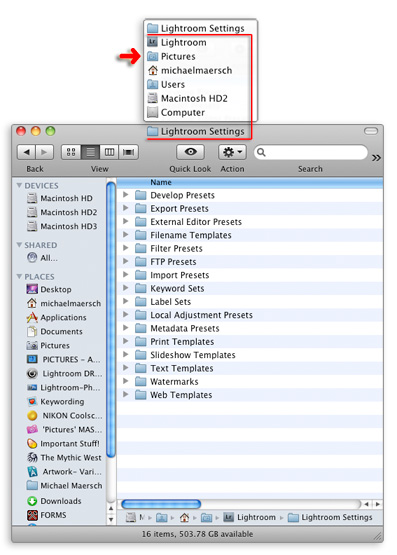
Task: Open Quick Look eye button
Action: (190, 152)
